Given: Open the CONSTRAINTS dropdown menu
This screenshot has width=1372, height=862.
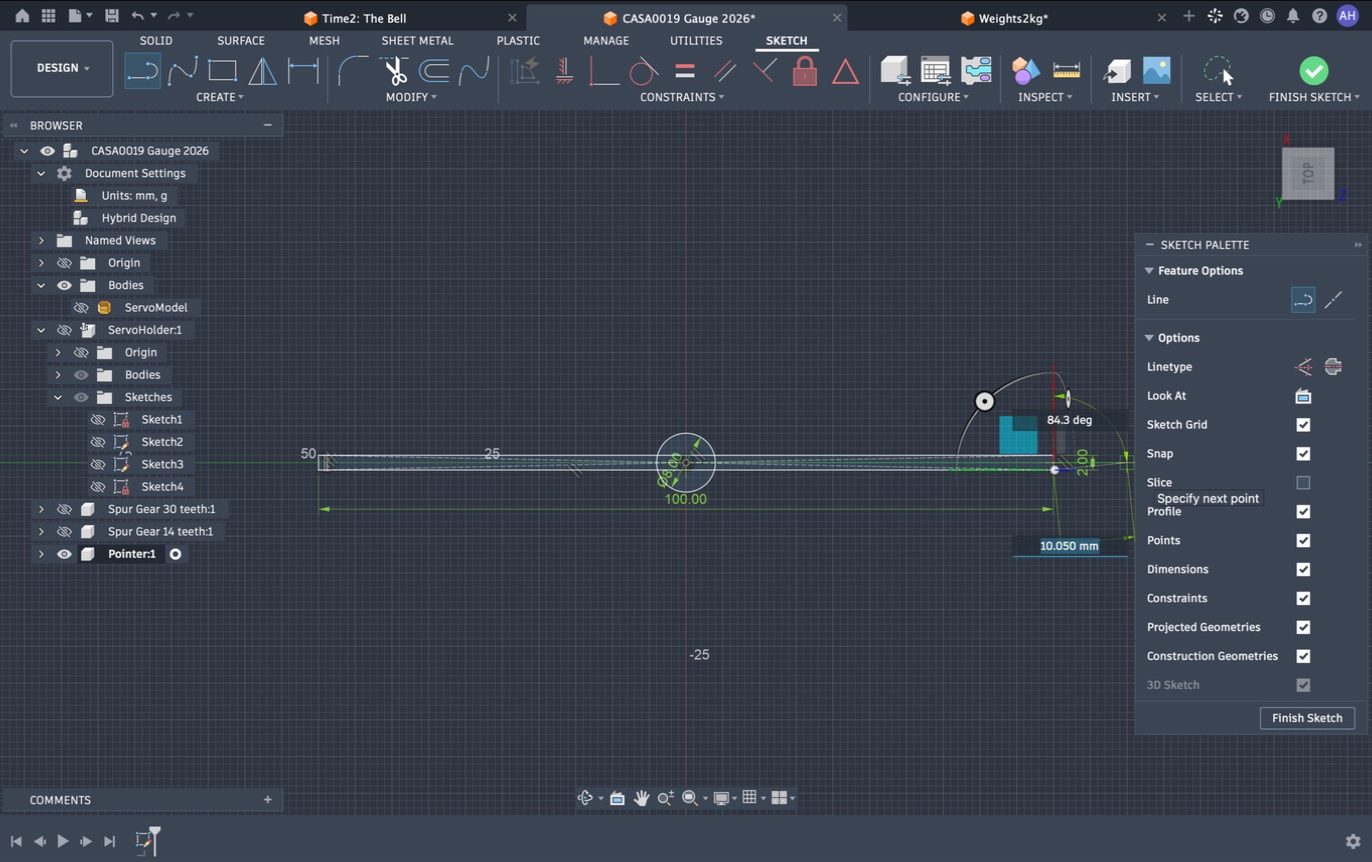Looking at the screenshot, I should point(682,97).
